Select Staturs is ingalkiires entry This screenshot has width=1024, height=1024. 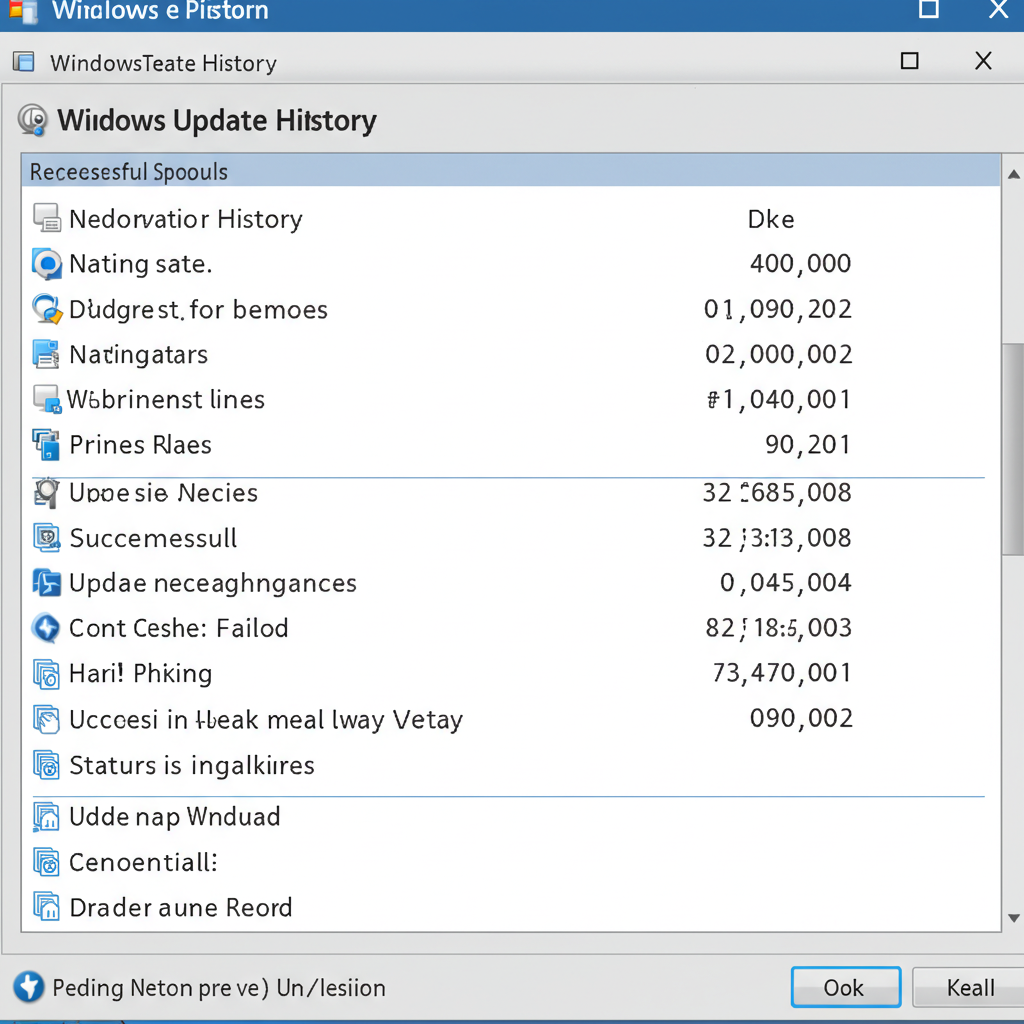(192, 765)
